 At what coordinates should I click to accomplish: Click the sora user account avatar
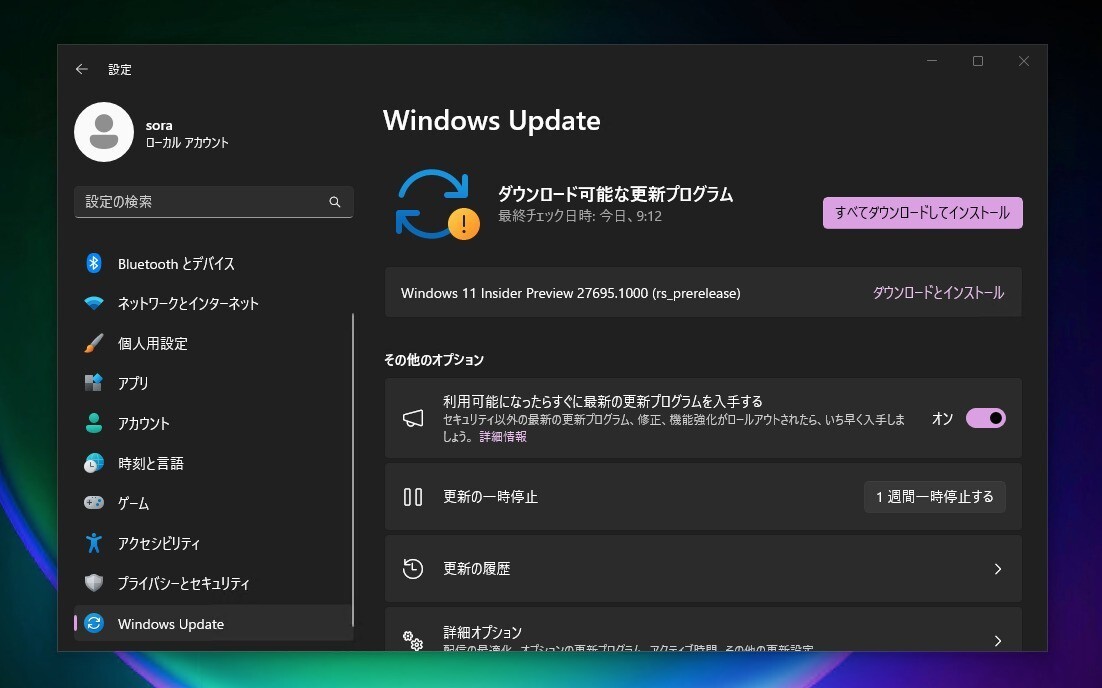[x=104, y=131]
